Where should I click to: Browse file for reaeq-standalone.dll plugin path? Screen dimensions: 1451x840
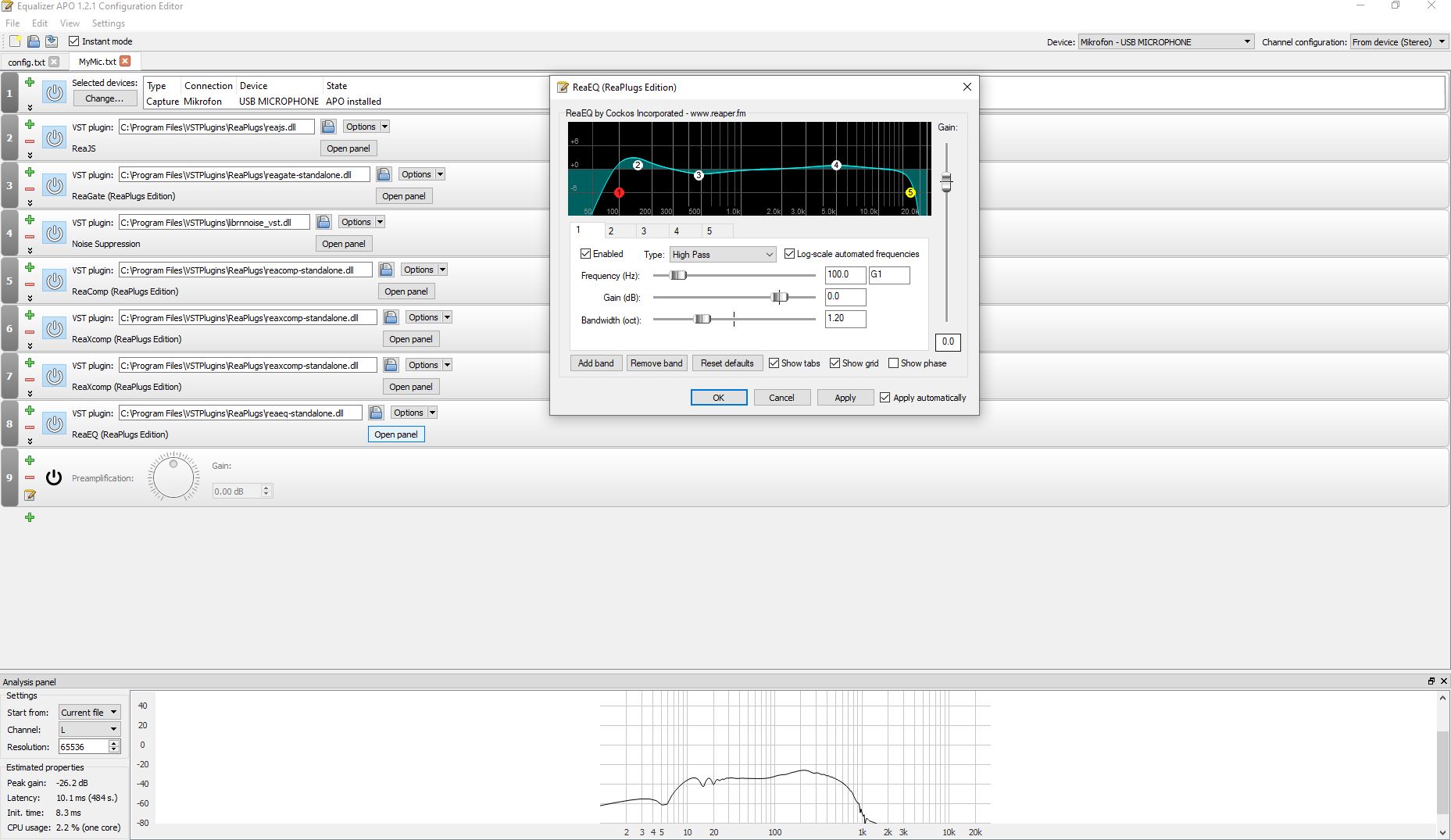point(376,413)
